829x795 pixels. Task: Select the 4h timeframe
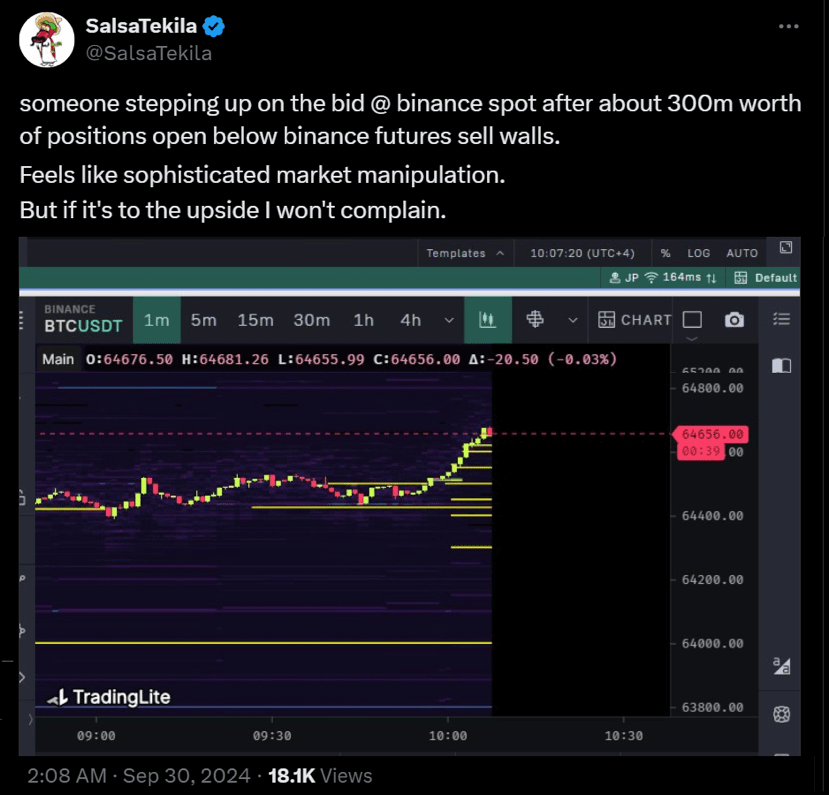point(410,320)
